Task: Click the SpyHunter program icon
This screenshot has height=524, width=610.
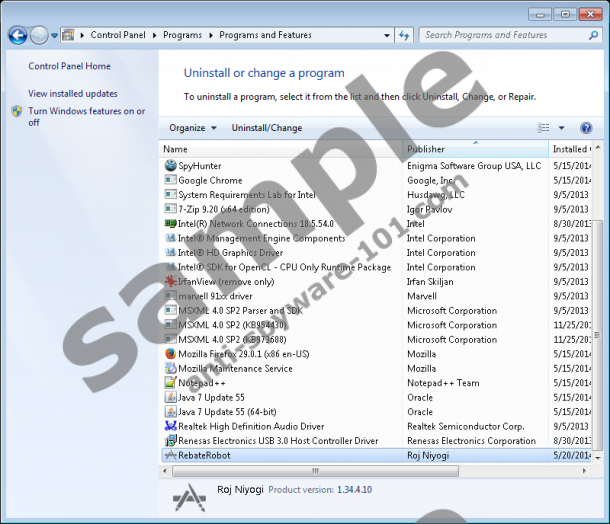Action: [170, 166]
